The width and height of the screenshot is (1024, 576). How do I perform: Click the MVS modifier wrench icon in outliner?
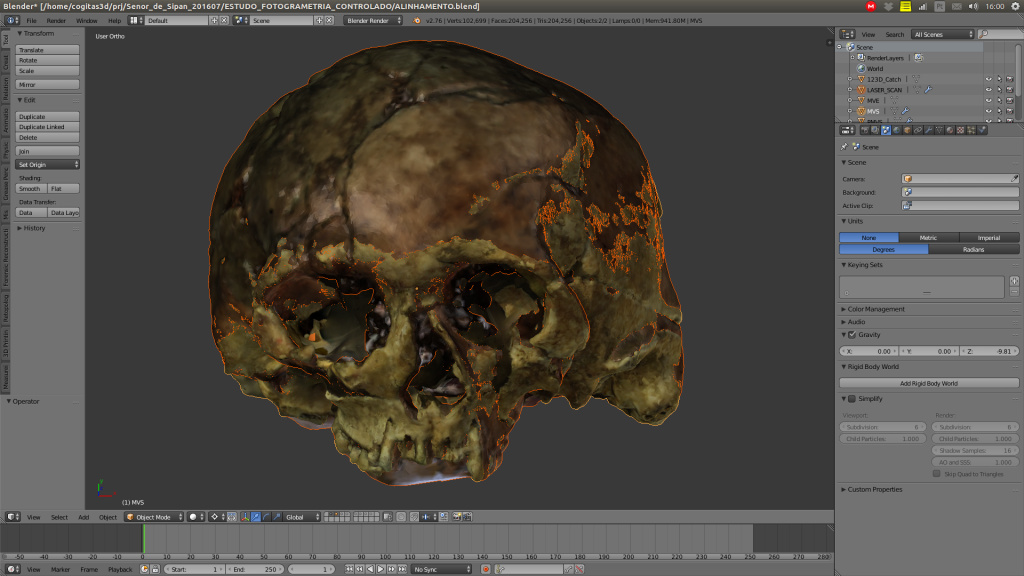(x=905, y=111)
